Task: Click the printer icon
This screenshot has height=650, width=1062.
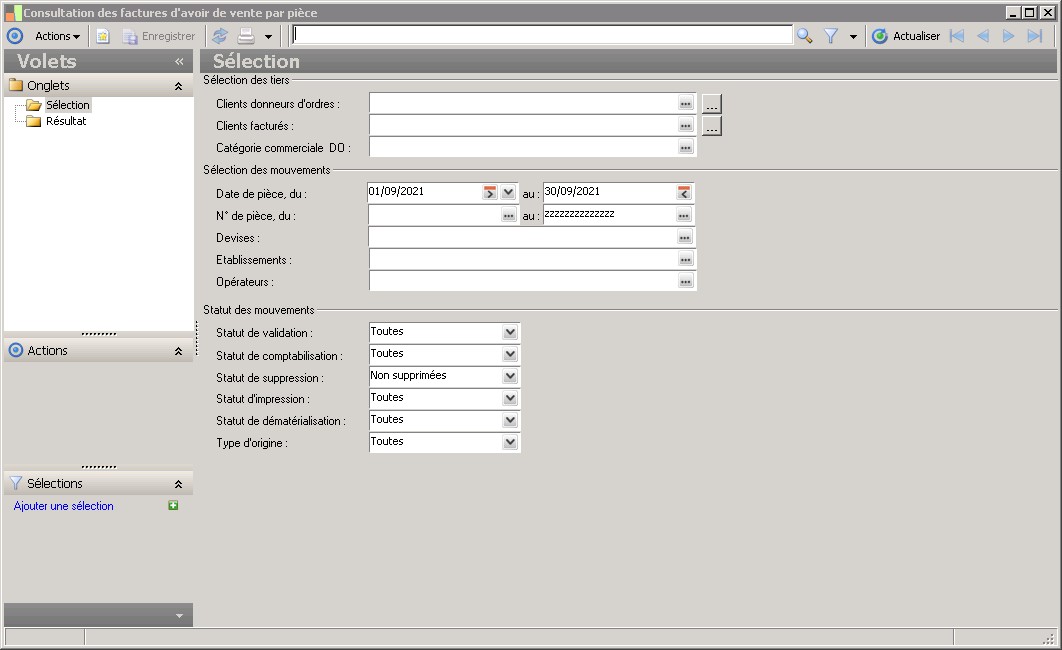Action: [x=246, y=36]
